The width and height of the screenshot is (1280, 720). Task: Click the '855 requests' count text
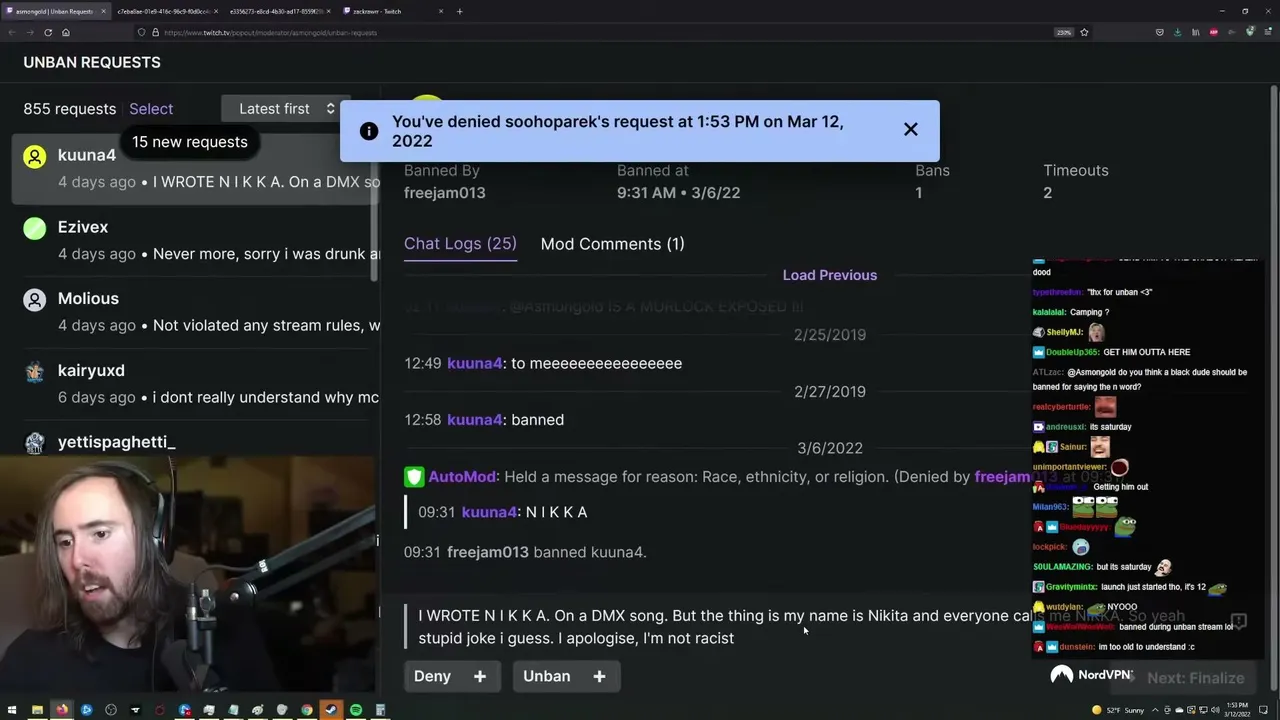(x=70, y=109)
